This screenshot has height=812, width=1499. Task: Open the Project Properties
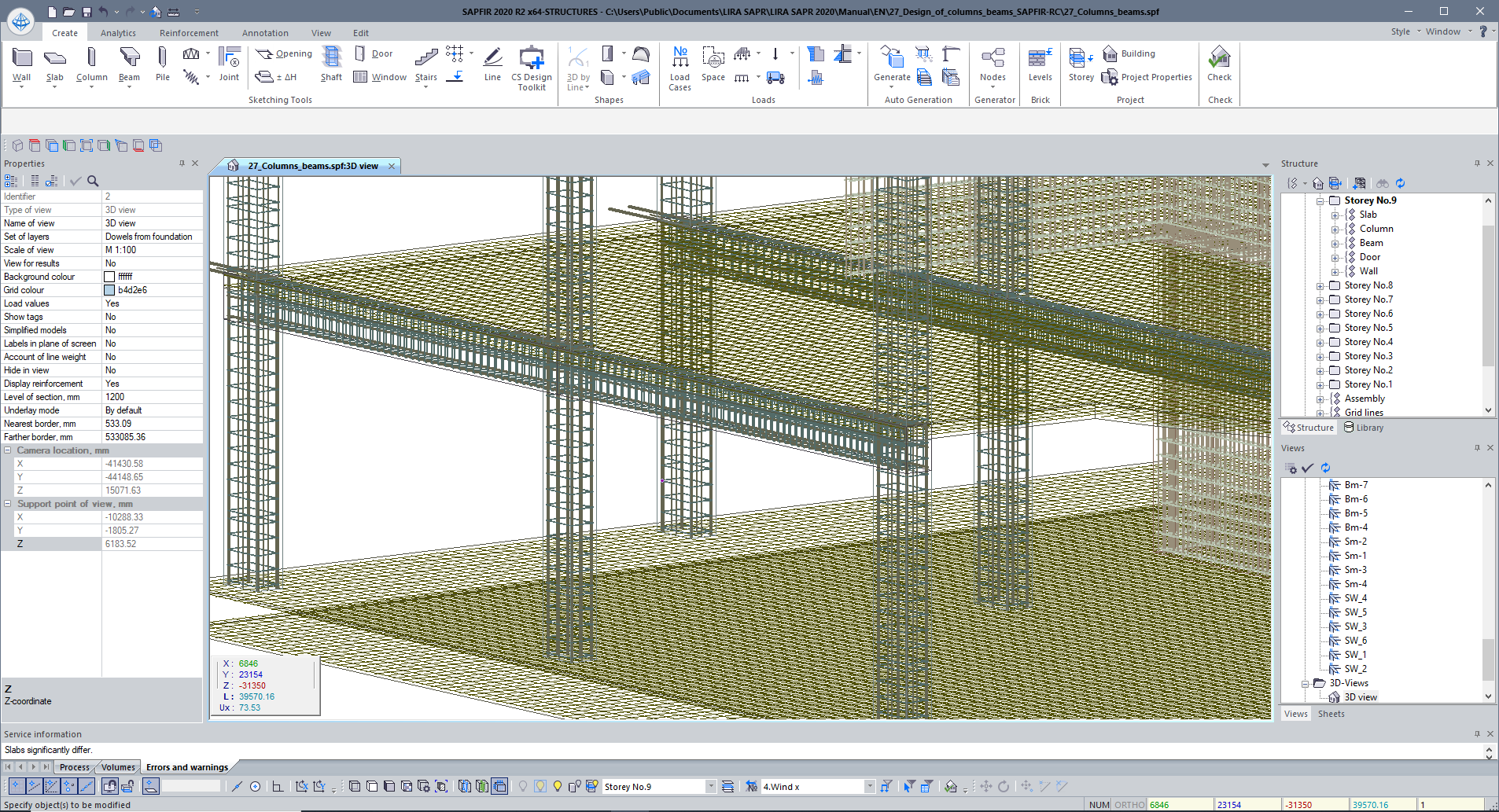[x=1147, y=77]
